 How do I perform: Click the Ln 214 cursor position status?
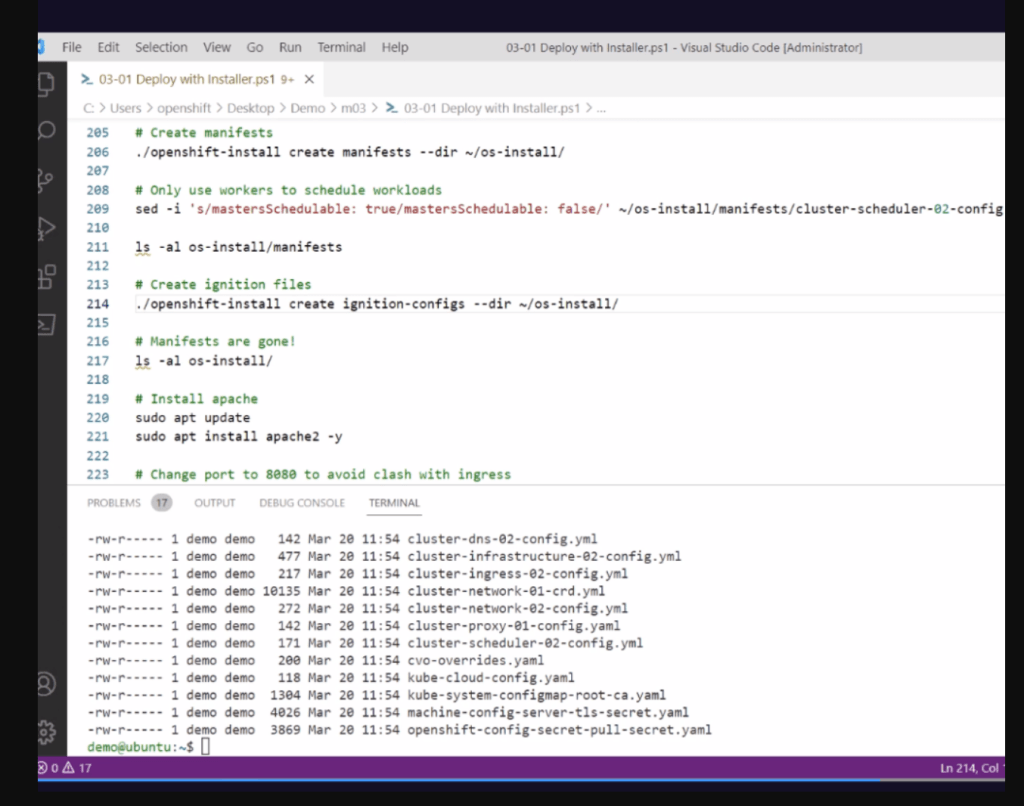(x=970, y=768)
